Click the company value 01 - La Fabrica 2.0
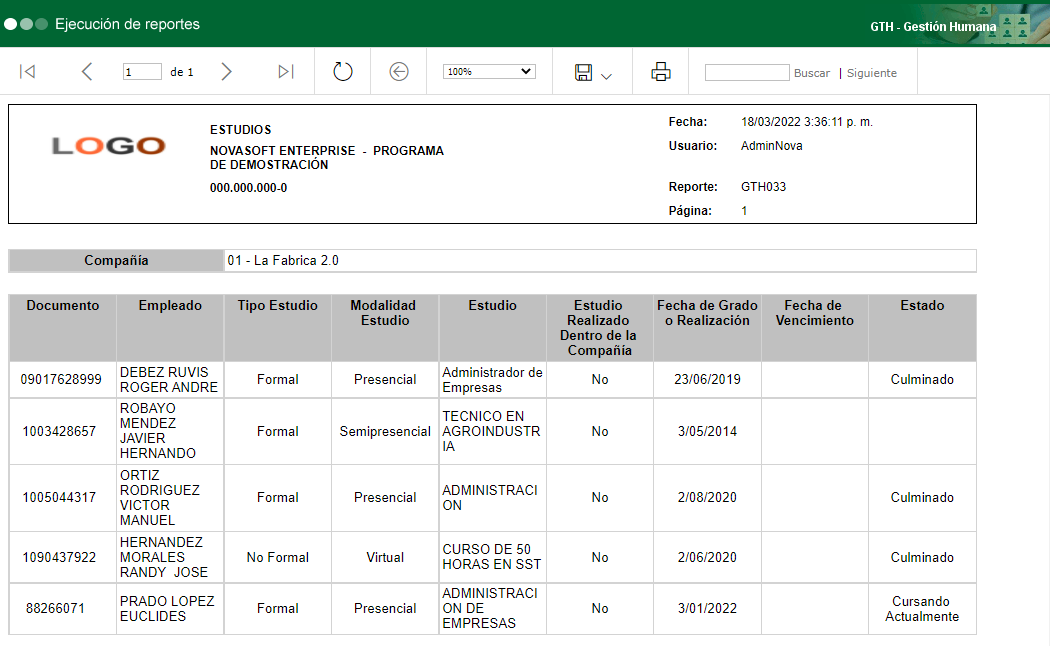Viewport: 1050px width, 646px height. [x=283, y=260]
